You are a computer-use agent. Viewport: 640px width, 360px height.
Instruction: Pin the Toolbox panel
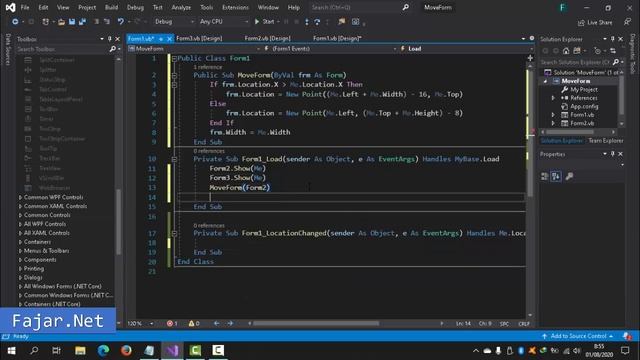pos(109,39)
